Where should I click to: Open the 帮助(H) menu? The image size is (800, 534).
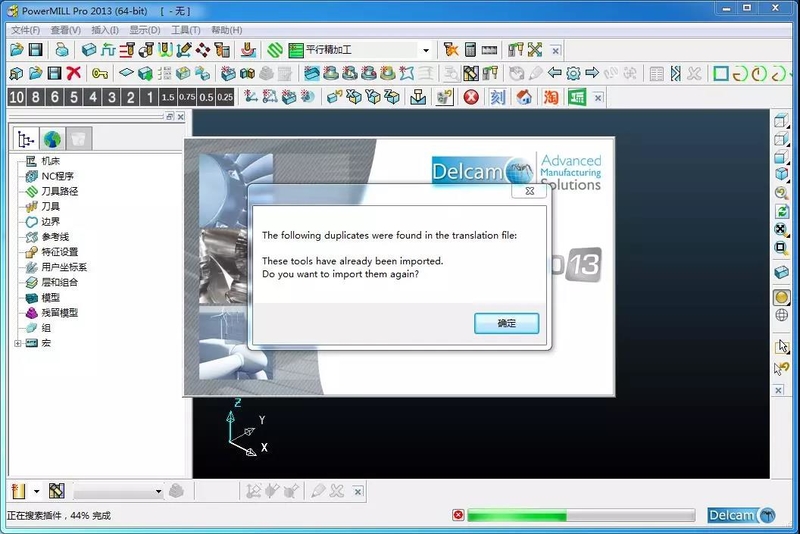coord(227,30)
